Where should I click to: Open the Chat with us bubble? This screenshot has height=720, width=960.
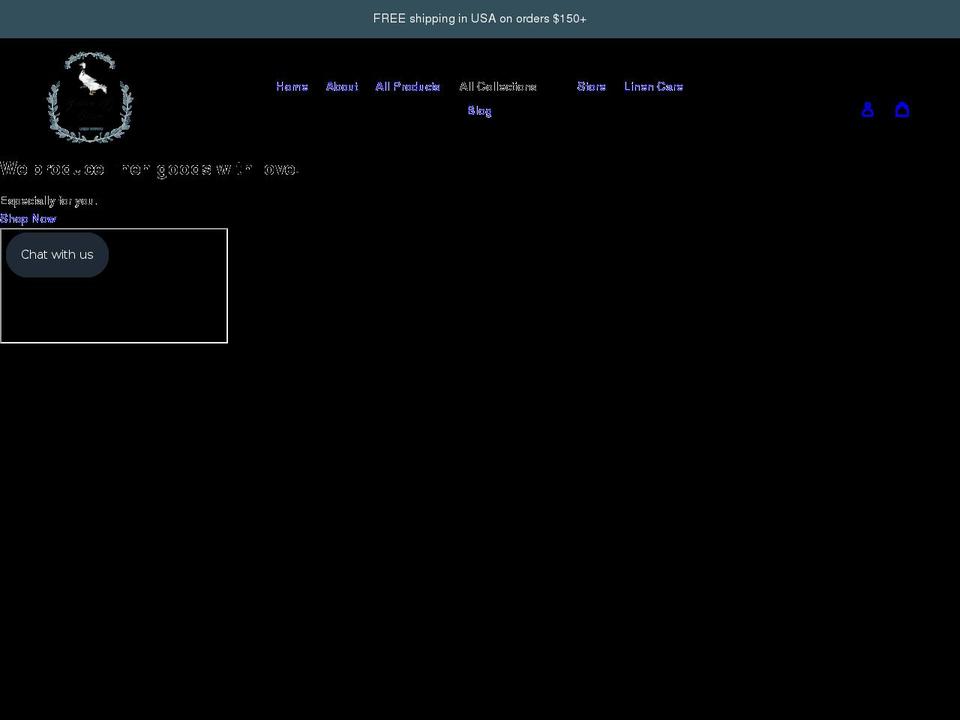click(57, 254)
